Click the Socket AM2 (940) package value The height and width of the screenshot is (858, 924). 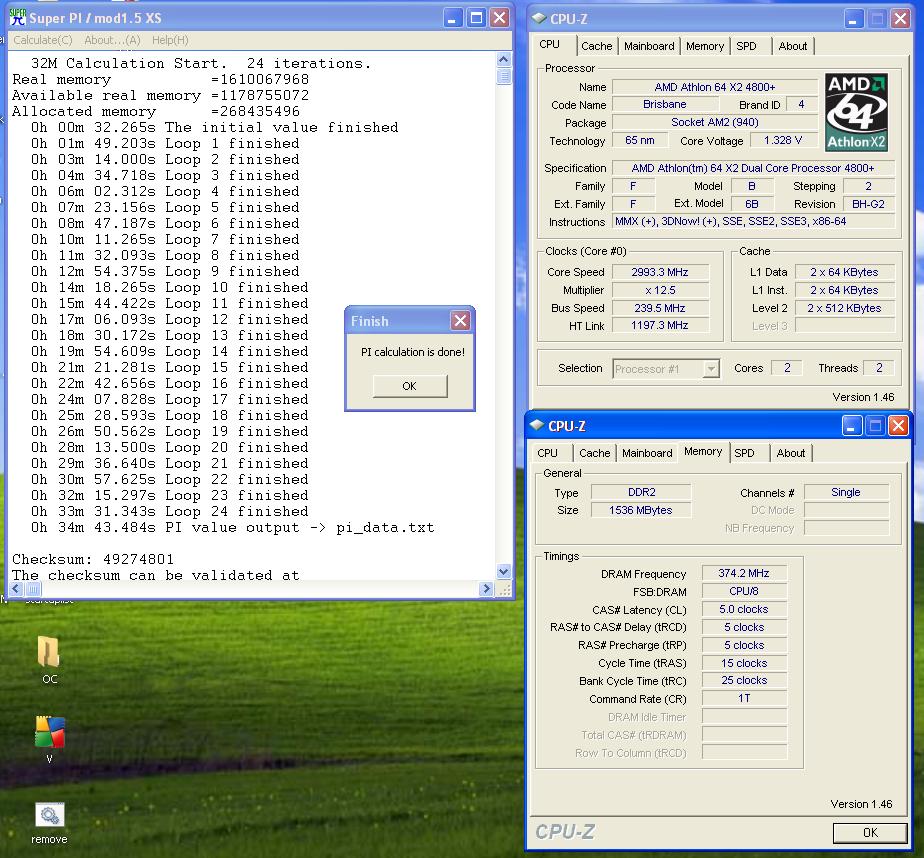pyautogui.click(x=715, y=122)
